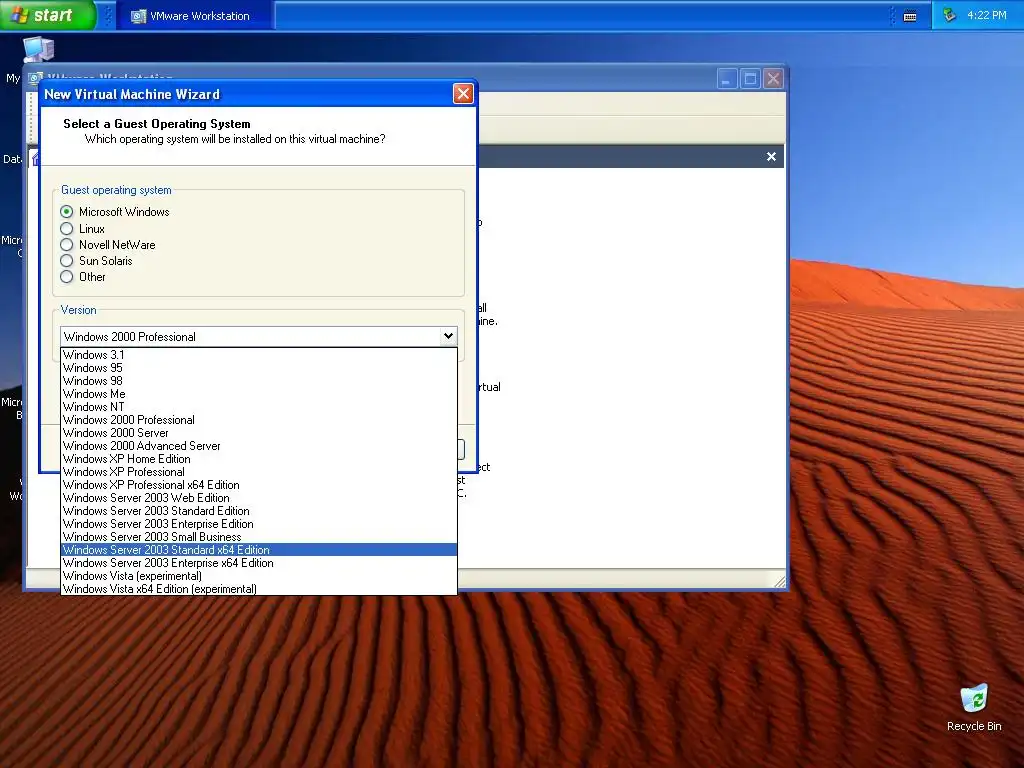Select Windows XP Professional entry
Viewport: 1024px width, 768px height.
pos(259,472)
